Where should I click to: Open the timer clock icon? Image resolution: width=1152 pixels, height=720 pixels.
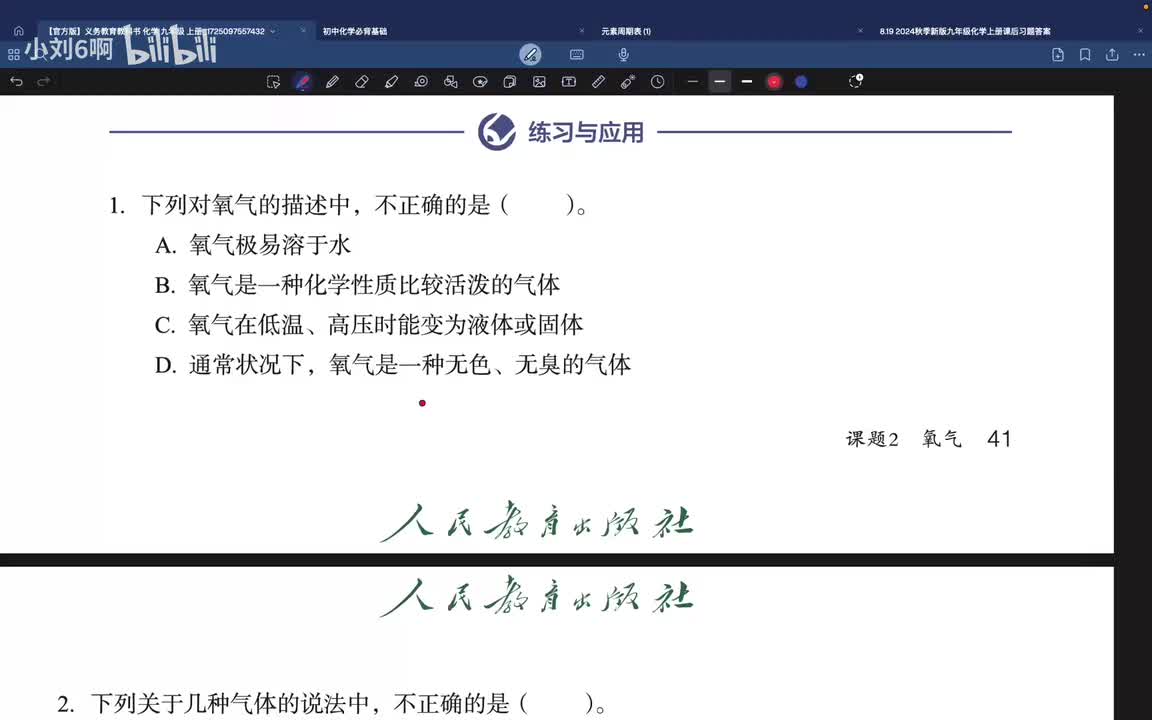pyautogui.click(x=658, y=82)
